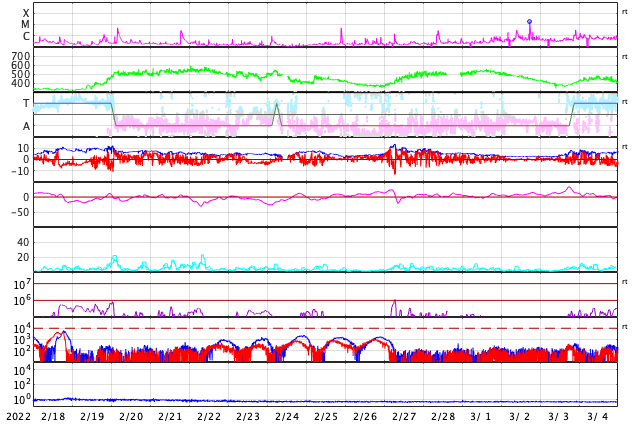Click the 10^7 axis label
This screenshot has height=424, width=634.
22,284
